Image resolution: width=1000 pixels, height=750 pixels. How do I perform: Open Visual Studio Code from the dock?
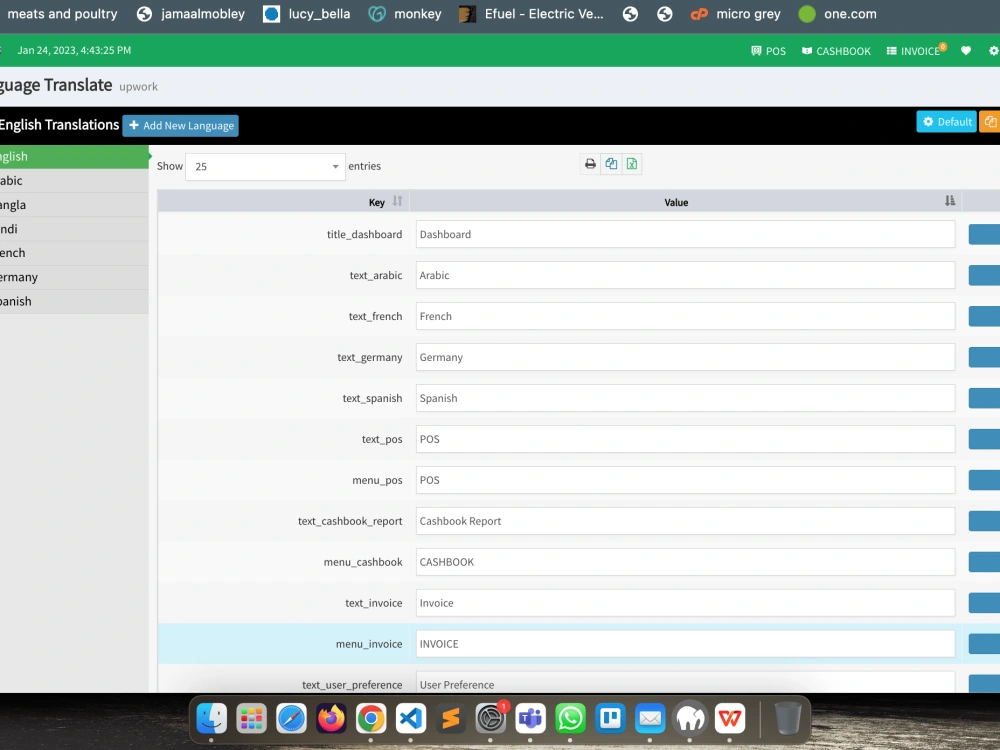point(411,719)
